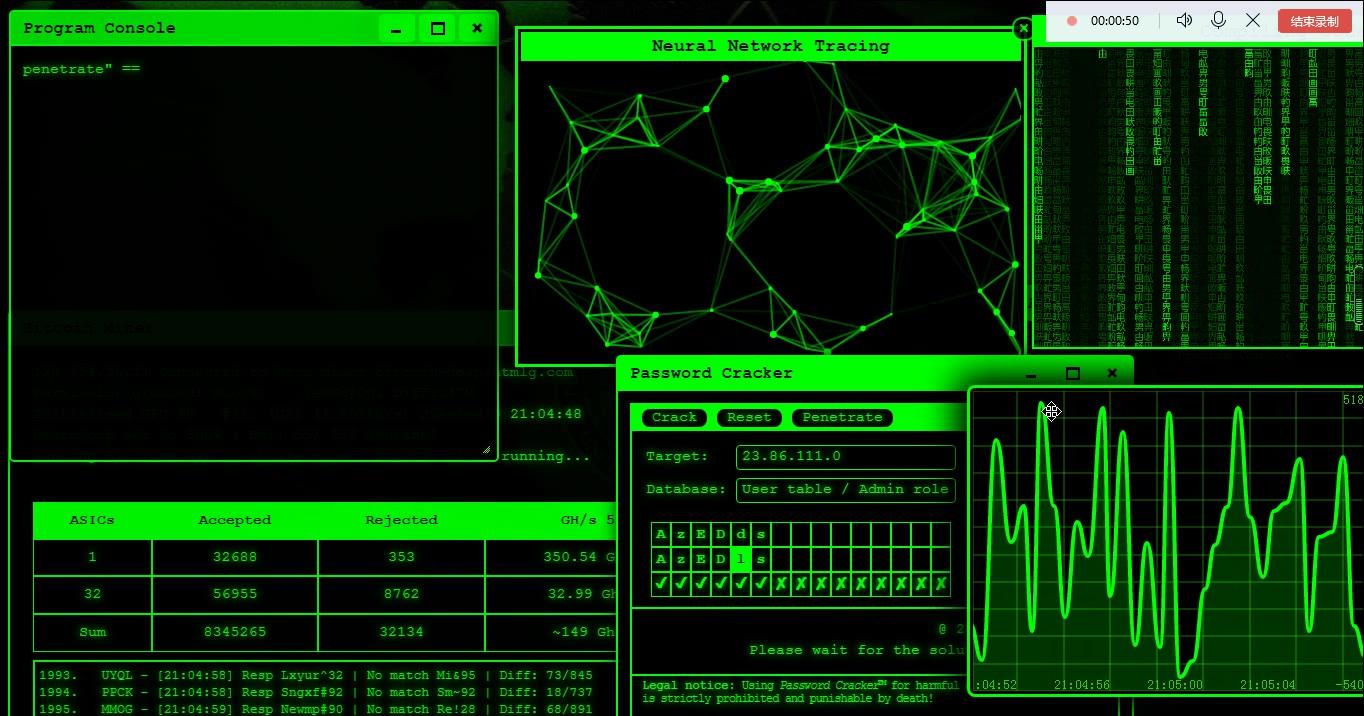
Task: Click log line 1994 PPCK
Action: (x=315, y=692)
